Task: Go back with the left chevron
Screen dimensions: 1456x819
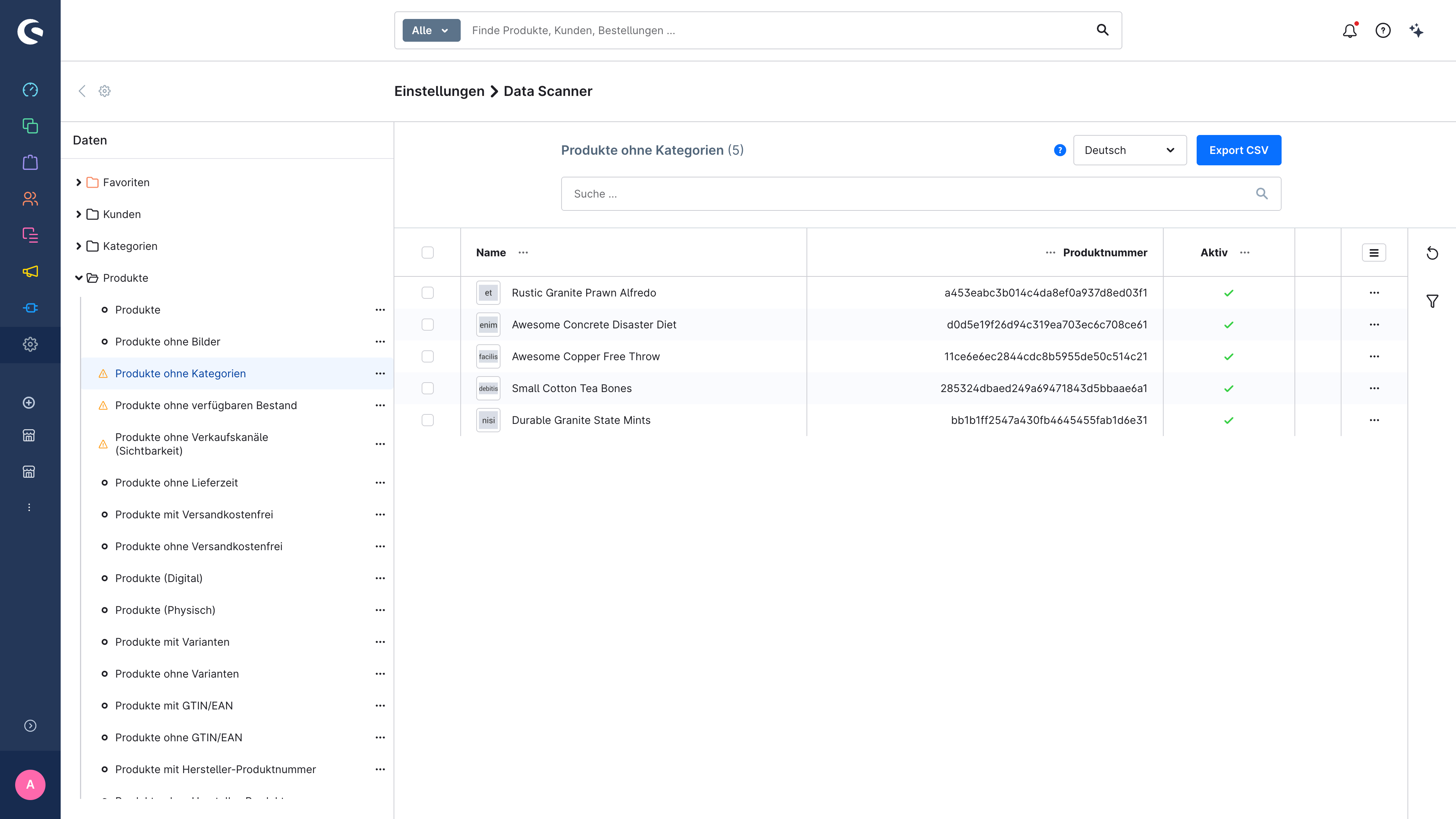Action: pyautogui.click(x=82, y=91)
